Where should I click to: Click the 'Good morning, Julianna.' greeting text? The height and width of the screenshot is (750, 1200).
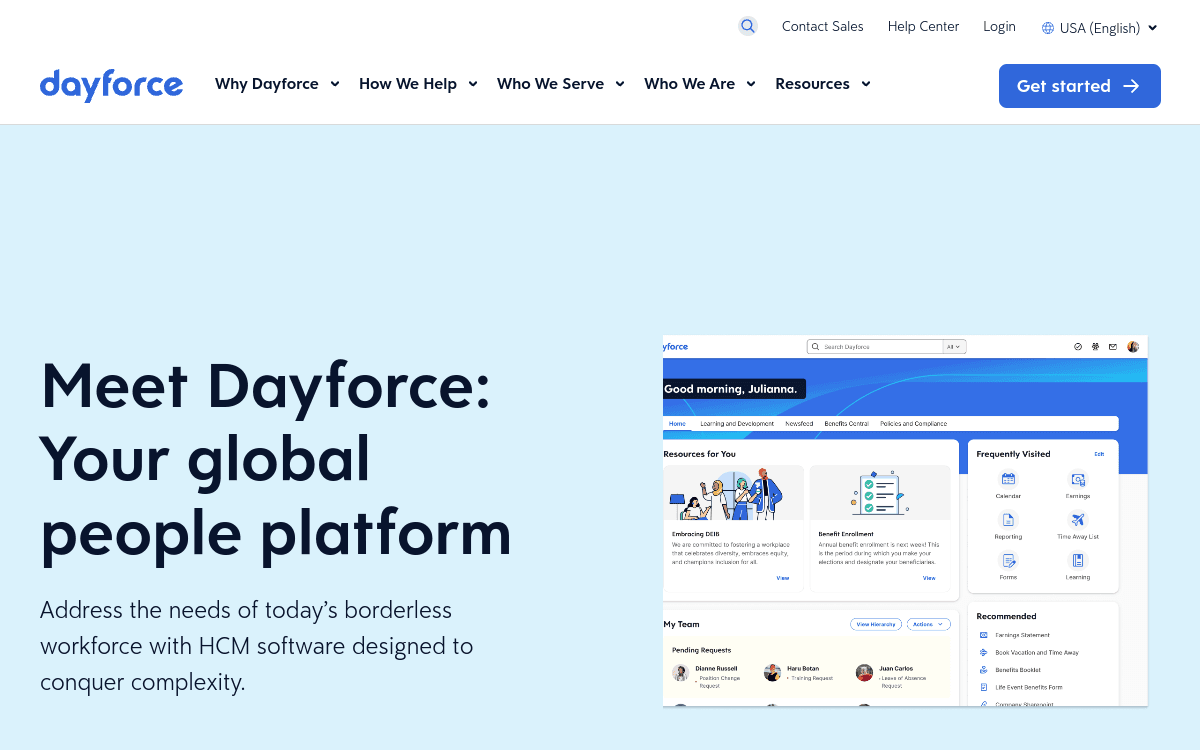(x=731, y=389)
